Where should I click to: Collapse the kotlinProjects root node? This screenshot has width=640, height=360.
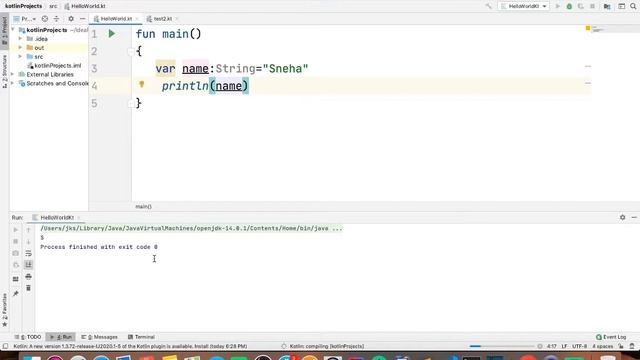(13, 30)
